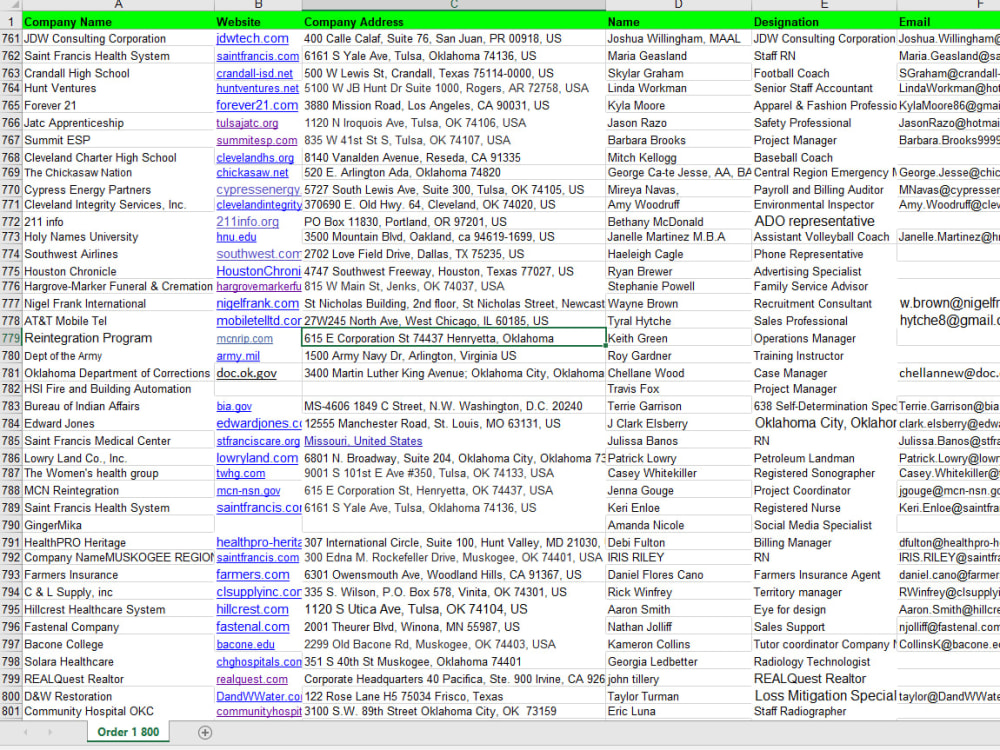Select the 1120 S Utica Ave address cell

453,610
